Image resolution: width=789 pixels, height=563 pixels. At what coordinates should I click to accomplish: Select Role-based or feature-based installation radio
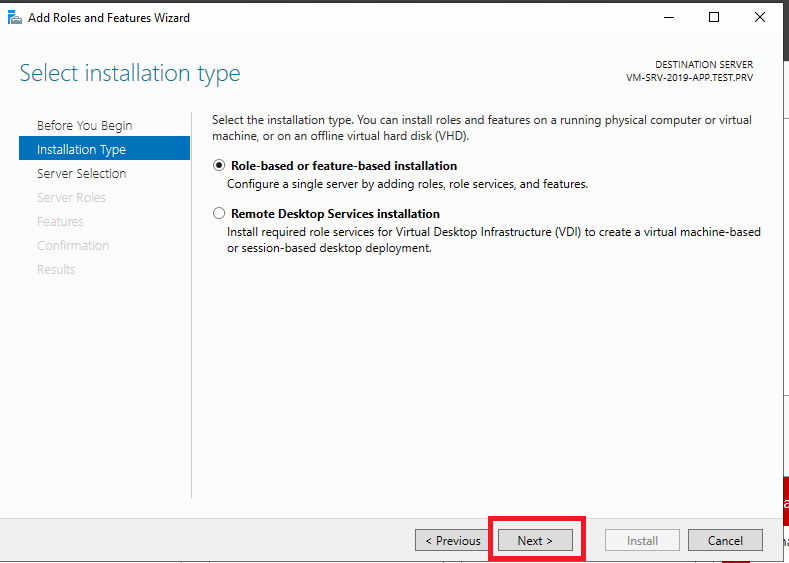click(x=219, y=165)
